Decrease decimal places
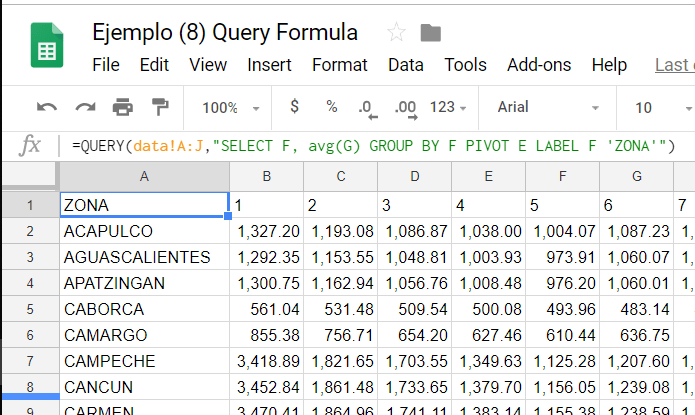Image resolution: width=695 pixels, height=415 pixels. coord(368,109)
